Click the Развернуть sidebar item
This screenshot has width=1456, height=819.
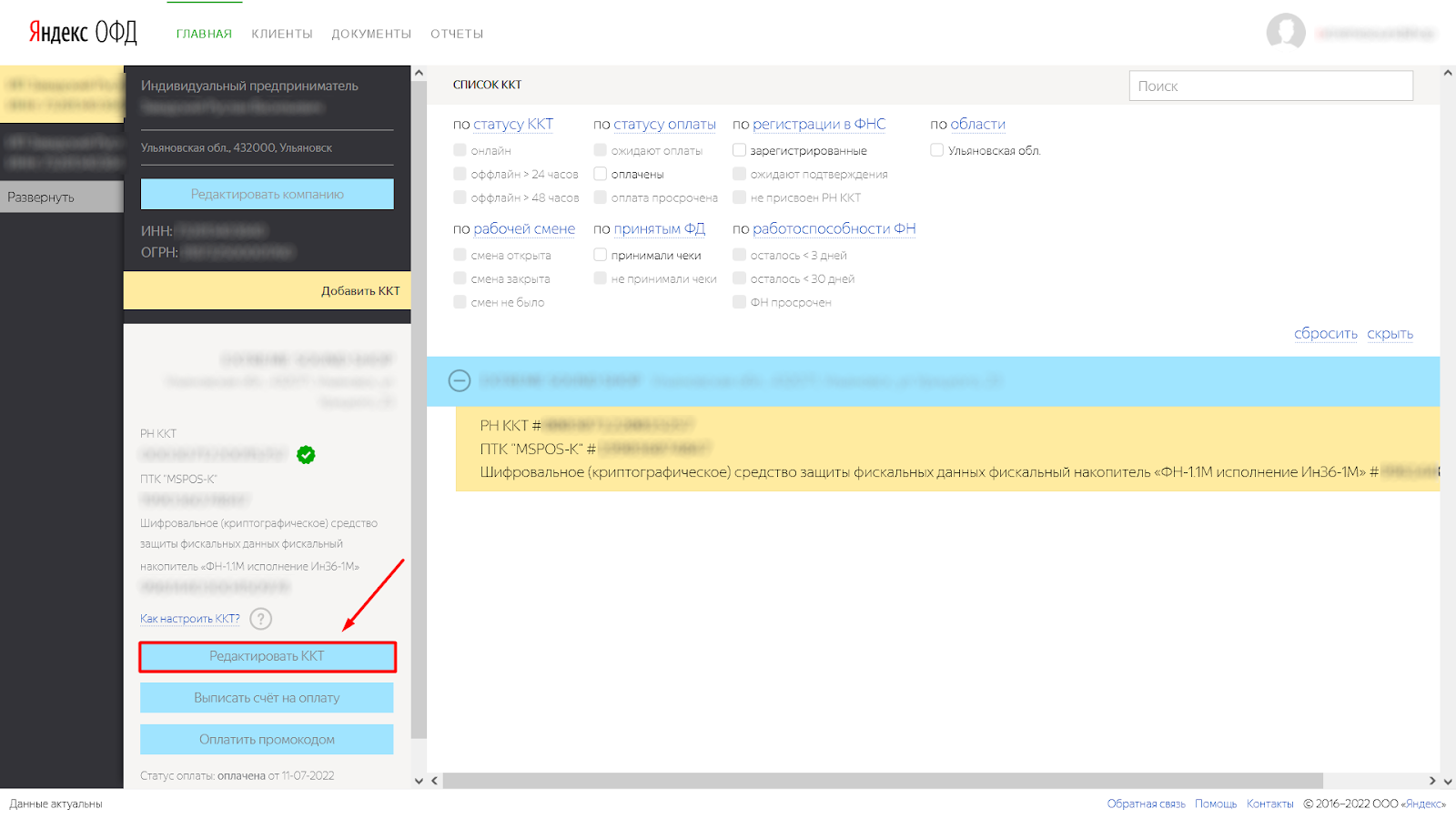click(61, 197)
